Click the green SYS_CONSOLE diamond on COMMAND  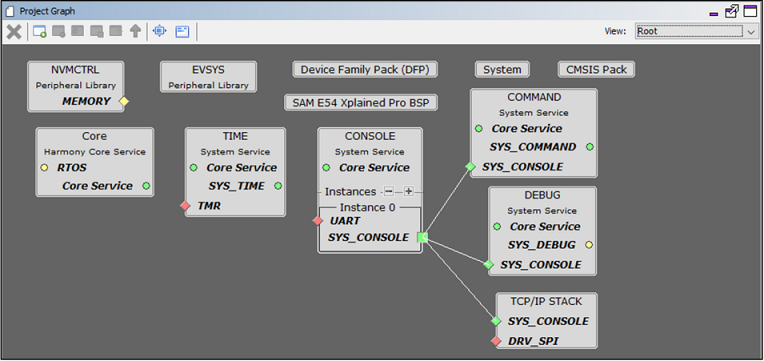point(470,167)
